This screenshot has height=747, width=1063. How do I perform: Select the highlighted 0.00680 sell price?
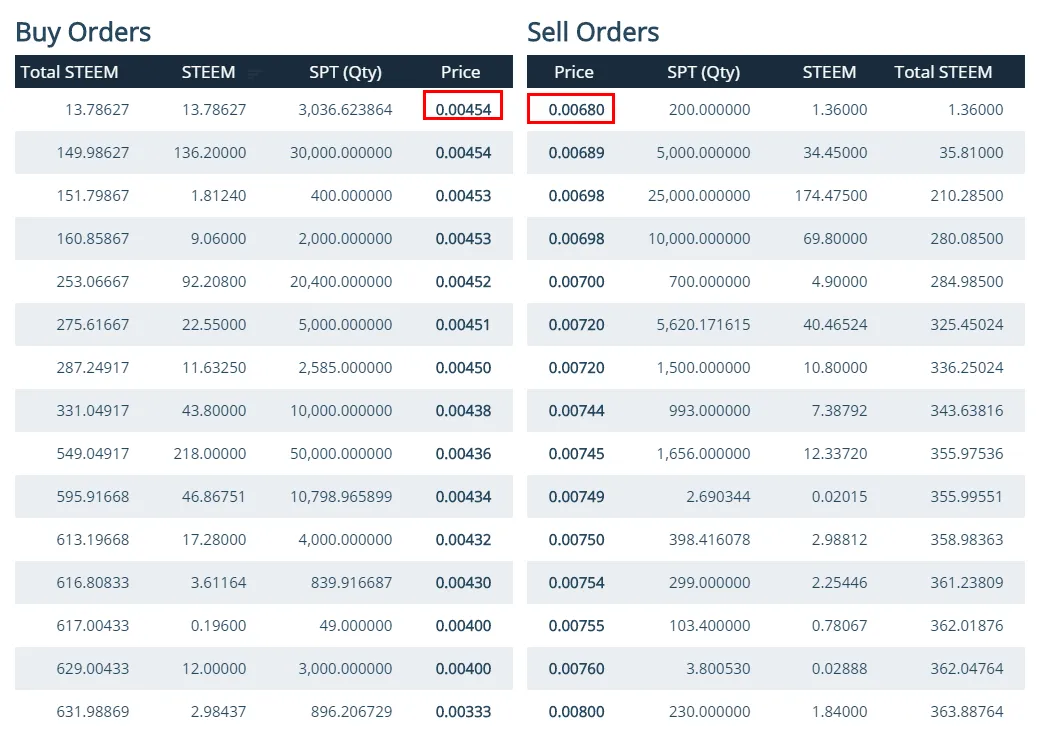coord(577,109)
